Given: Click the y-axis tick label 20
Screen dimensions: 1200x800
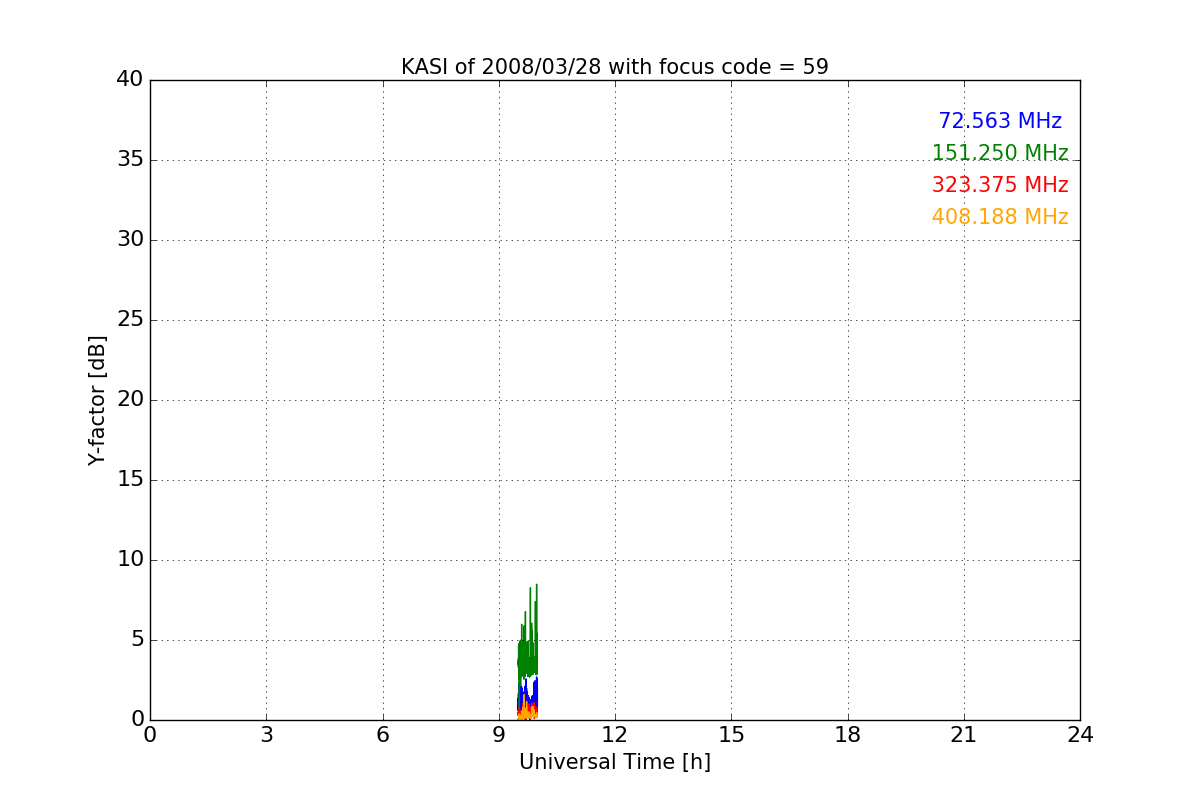Looking at the screenshot, I should 130,400.
